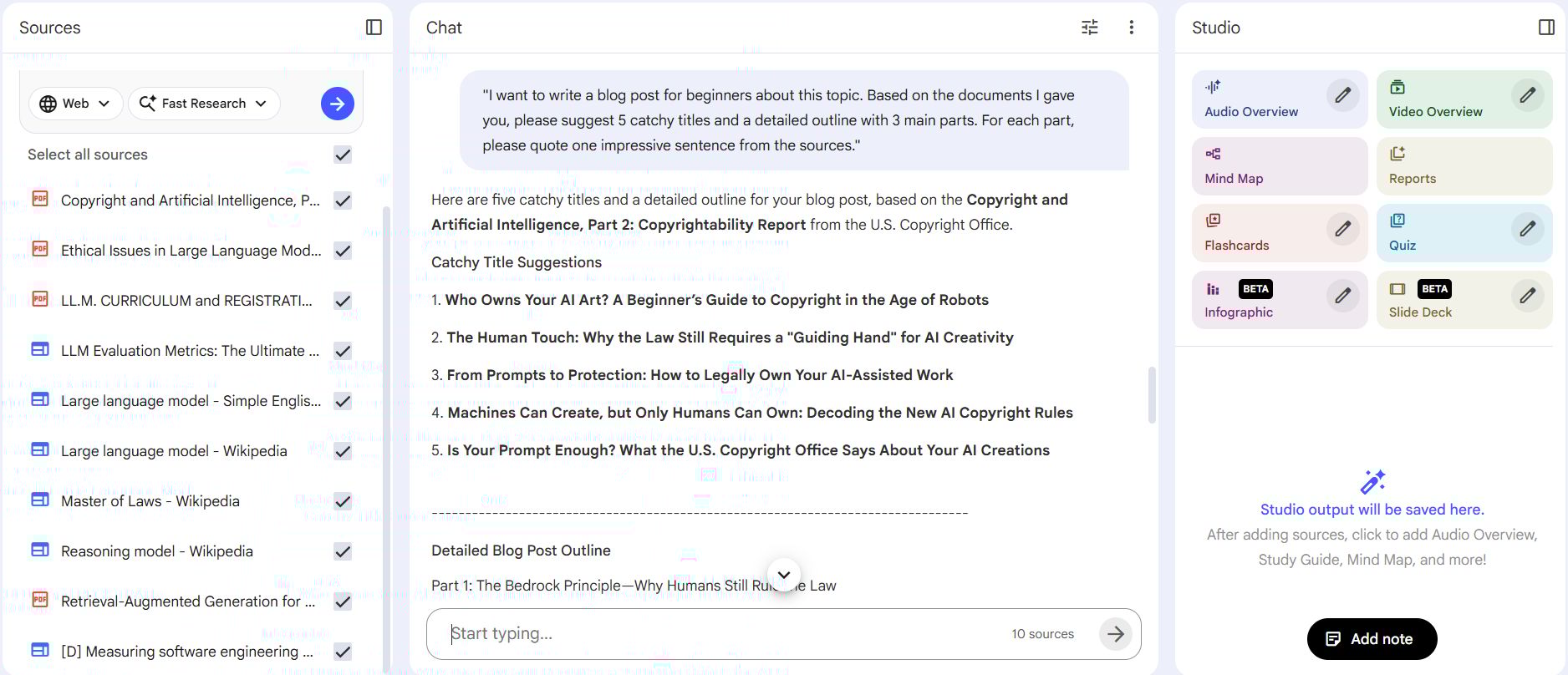Customize Slide Deck pencil icon

[1527, 296]
